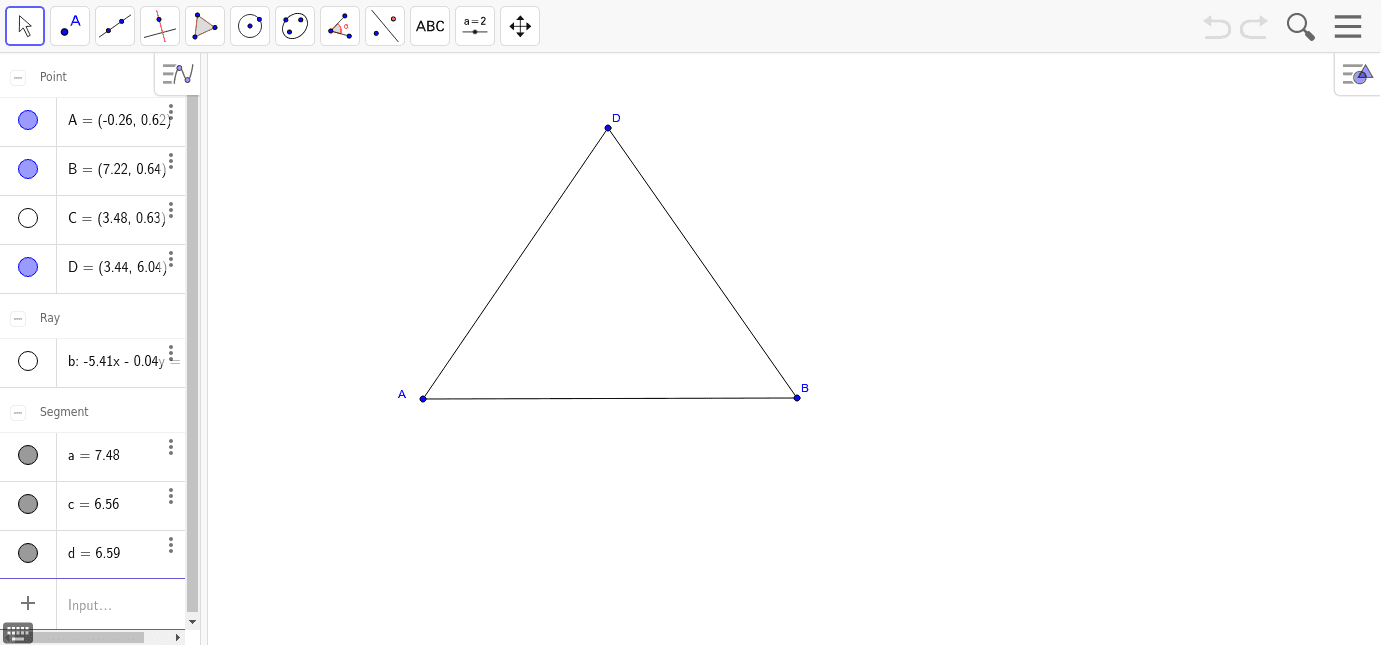Select the ray b equation entry

[x=121, y=361]
